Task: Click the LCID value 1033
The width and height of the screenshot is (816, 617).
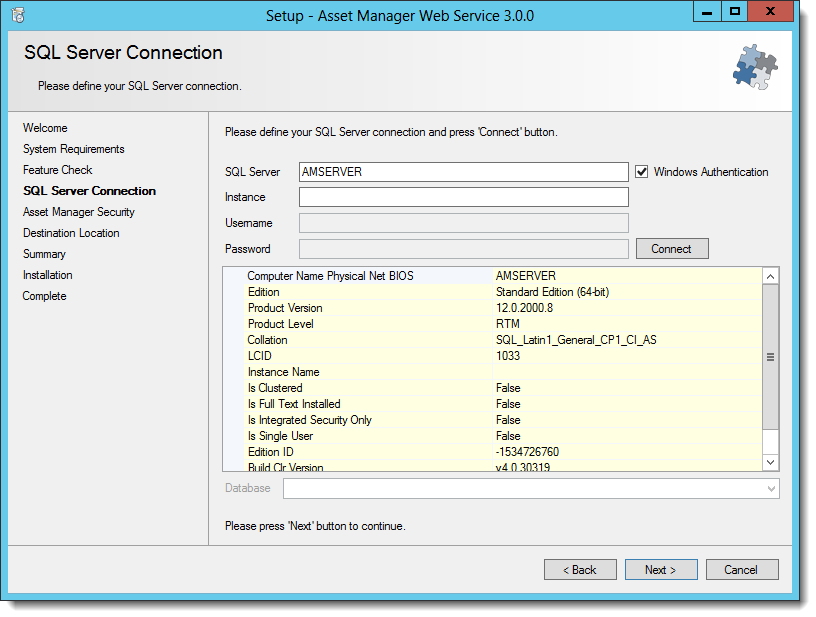Action: (508, 356)
